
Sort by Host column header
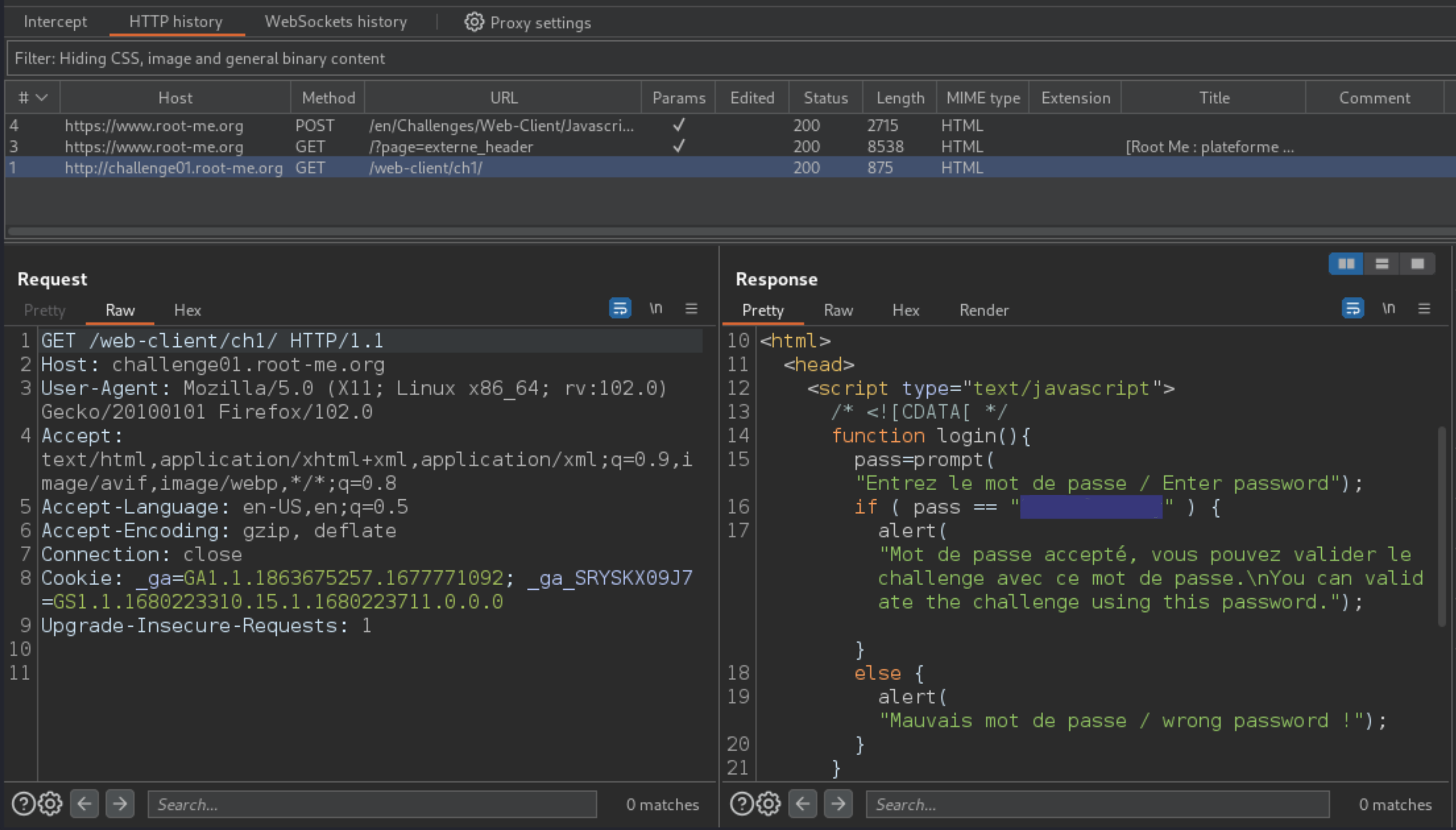coord(175,97)
